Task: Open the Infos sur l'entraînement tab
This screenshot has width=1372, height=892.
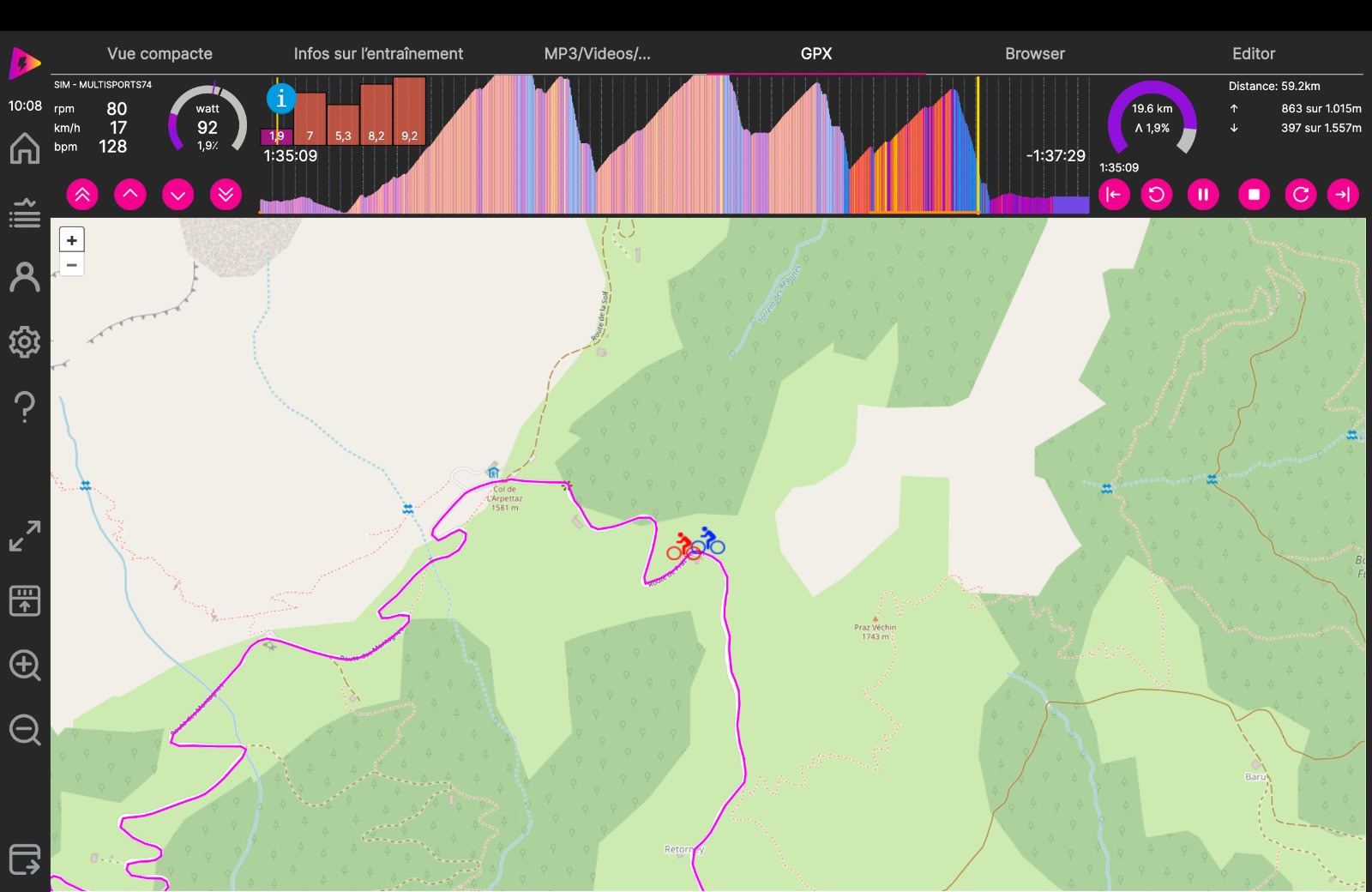Action: (378, 53)
